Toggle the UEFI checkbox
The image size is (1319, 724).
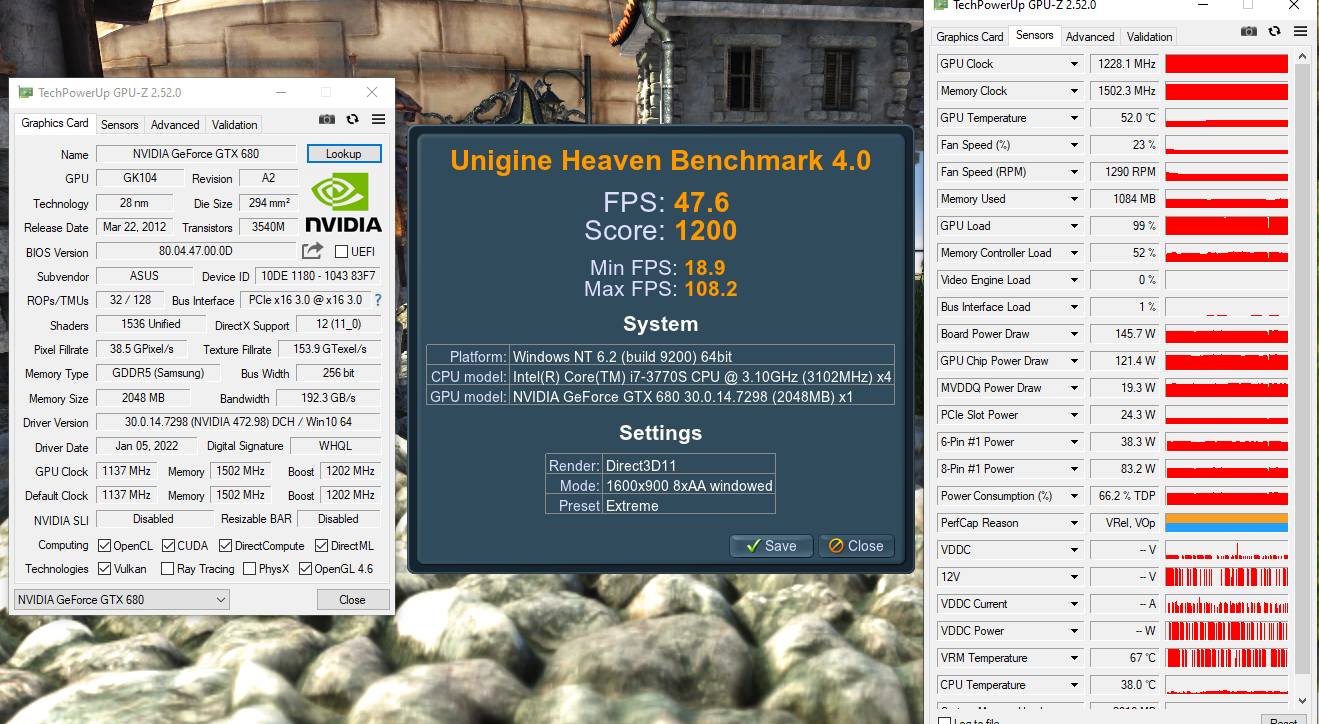click(342, 252)
